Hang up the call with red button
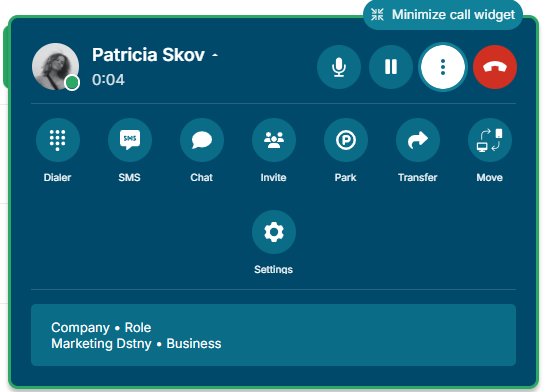 (495, 67)
